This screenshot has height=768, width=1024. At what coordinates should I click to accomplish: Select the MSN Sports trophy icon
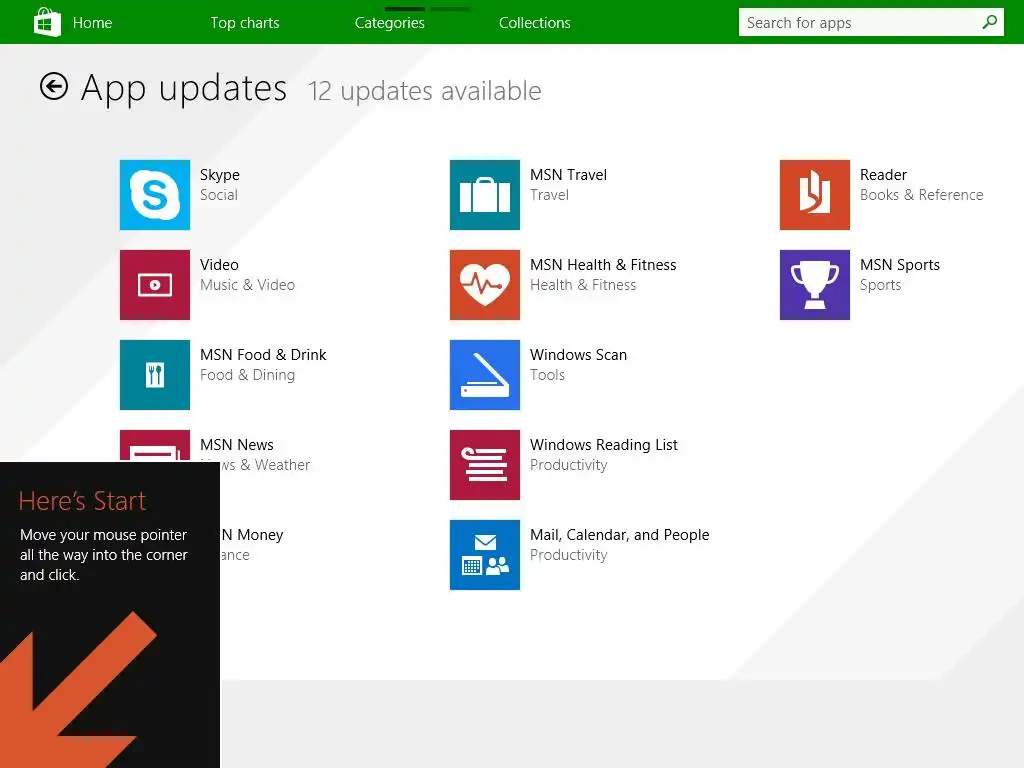(814, 285)
